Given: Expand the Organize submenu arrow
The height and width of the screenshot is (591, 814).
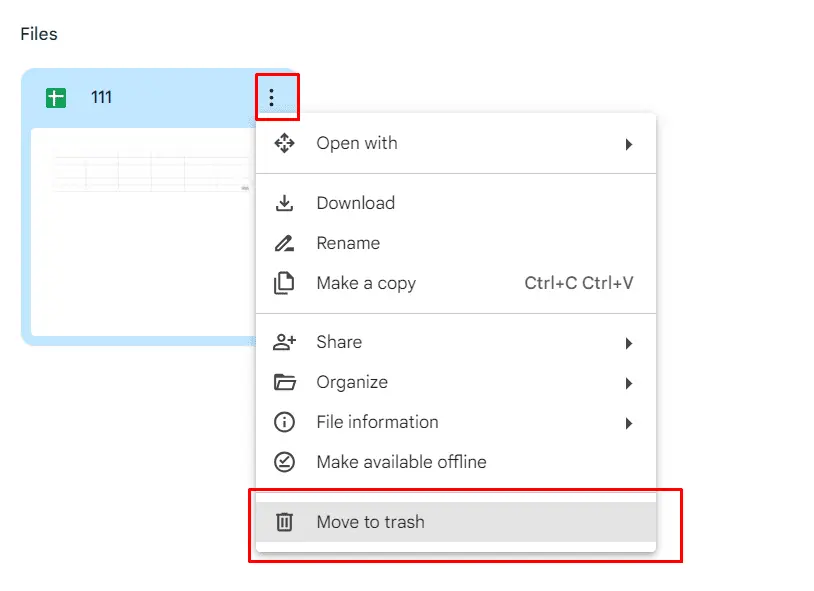Looking at the screenshot, I should 630,382.
